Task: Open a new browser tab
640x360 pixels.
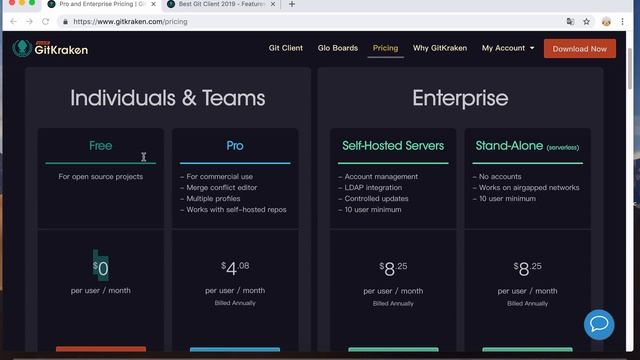Action: [x=292, y=4]
